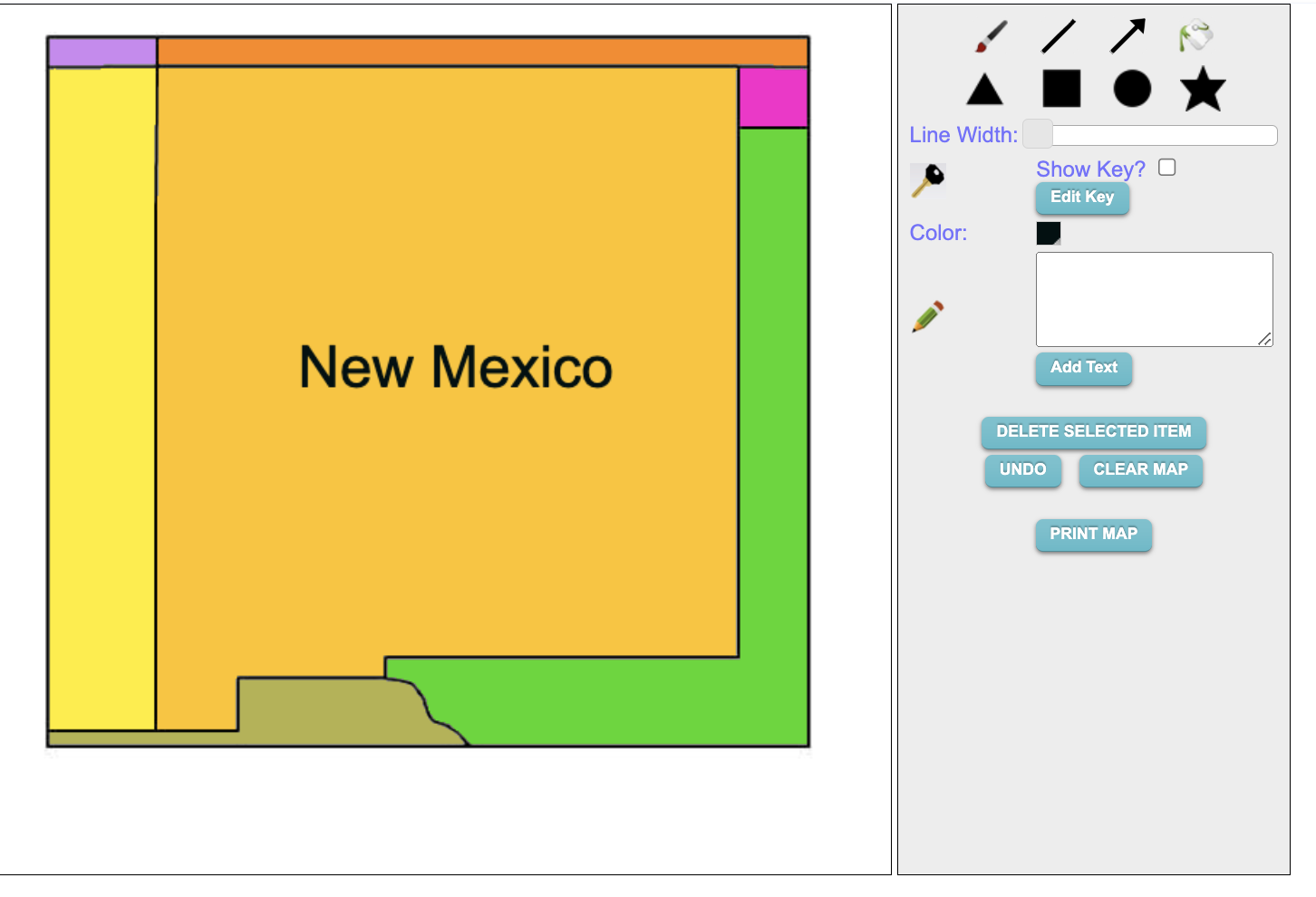Click the olive region below New Mexico
Viewport: 1316px width, 897px height.
pyautogui.click(x=331, y=711)
